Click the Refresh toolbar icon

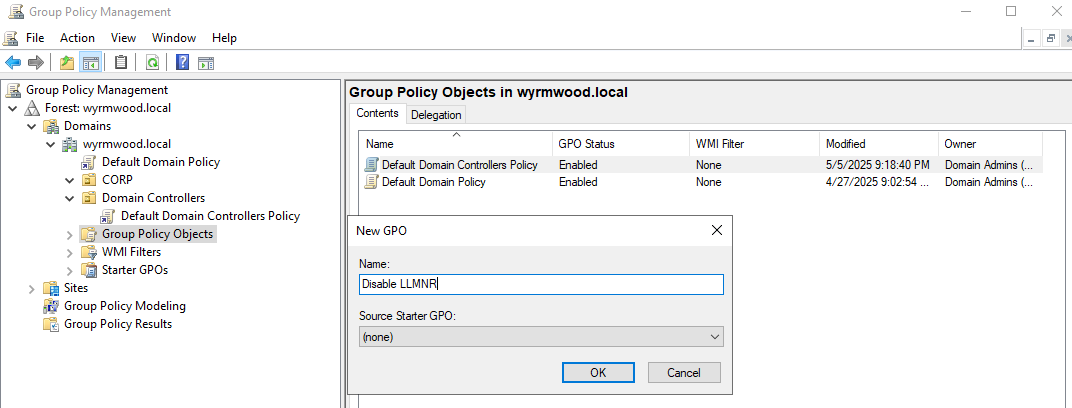152,63
